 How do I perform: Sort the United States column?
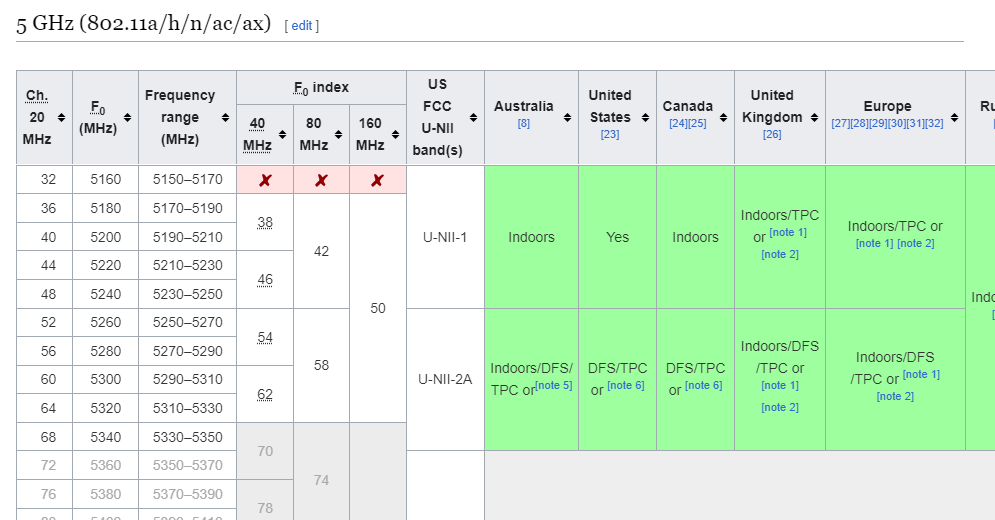coord(646,118)
